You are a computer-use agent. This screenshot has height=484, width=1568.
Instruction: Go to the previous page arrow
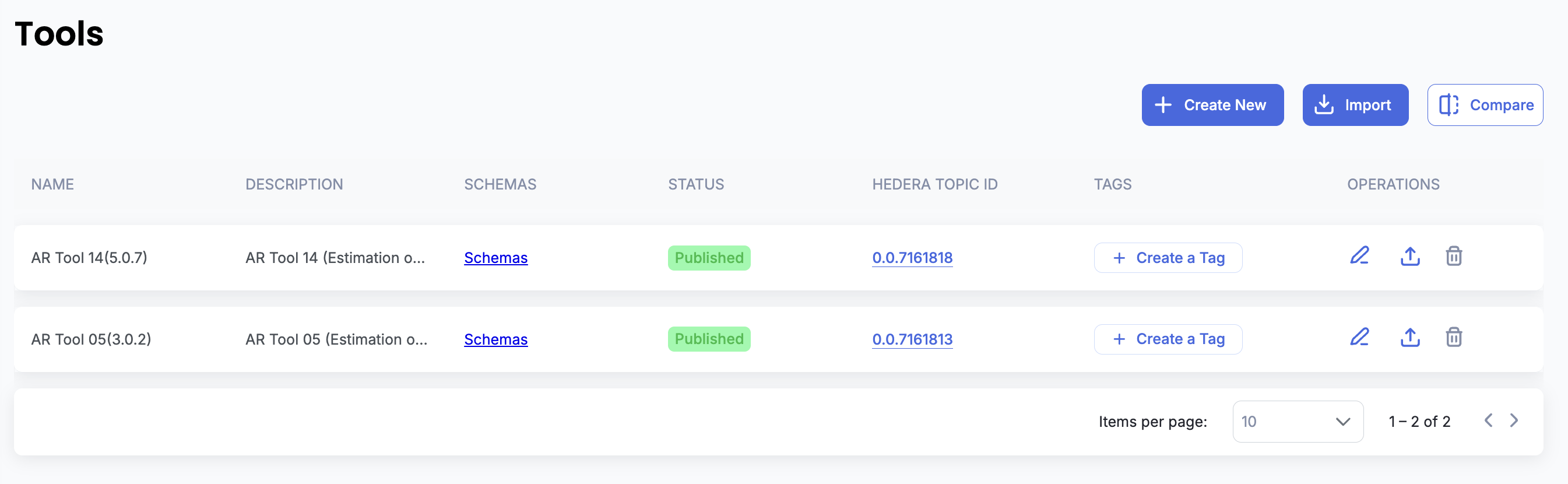[1488, 420]
